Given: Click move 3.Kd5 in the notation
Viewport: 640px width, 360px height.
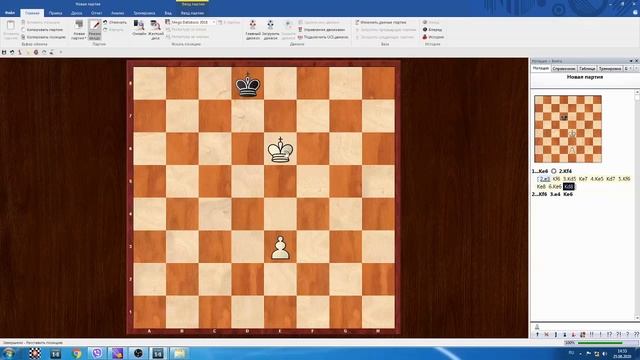Looking at the screenshot, I should [569, 179].
